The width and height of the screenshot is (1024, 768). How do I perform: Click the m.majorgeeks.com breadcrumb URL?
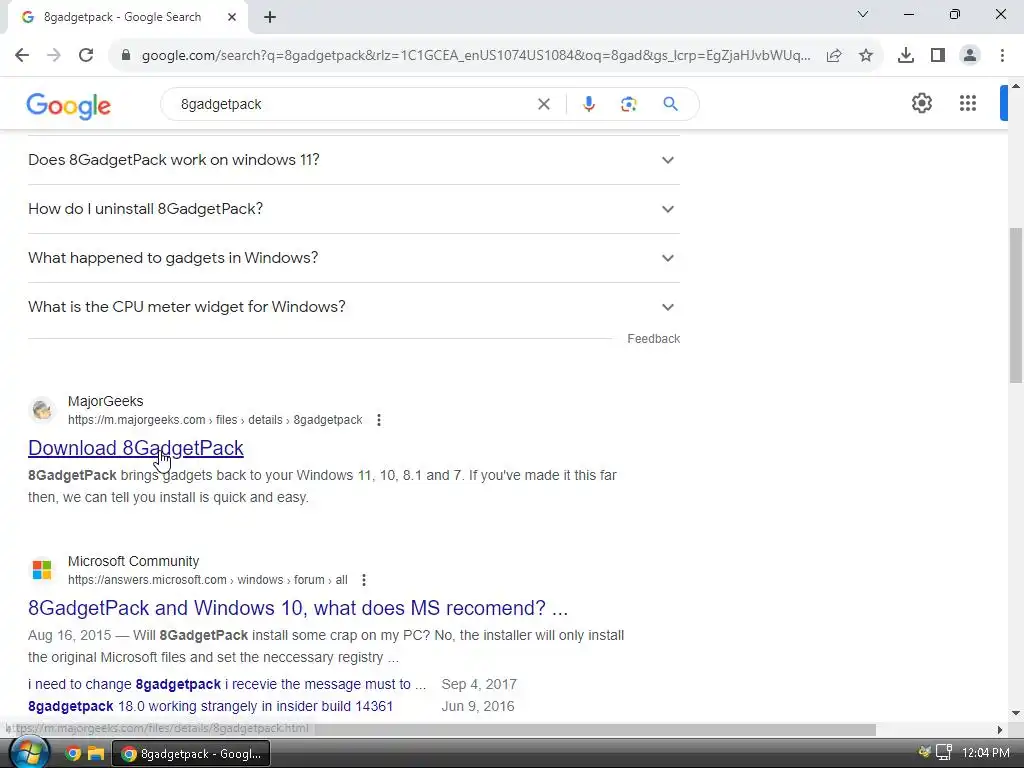215,420
